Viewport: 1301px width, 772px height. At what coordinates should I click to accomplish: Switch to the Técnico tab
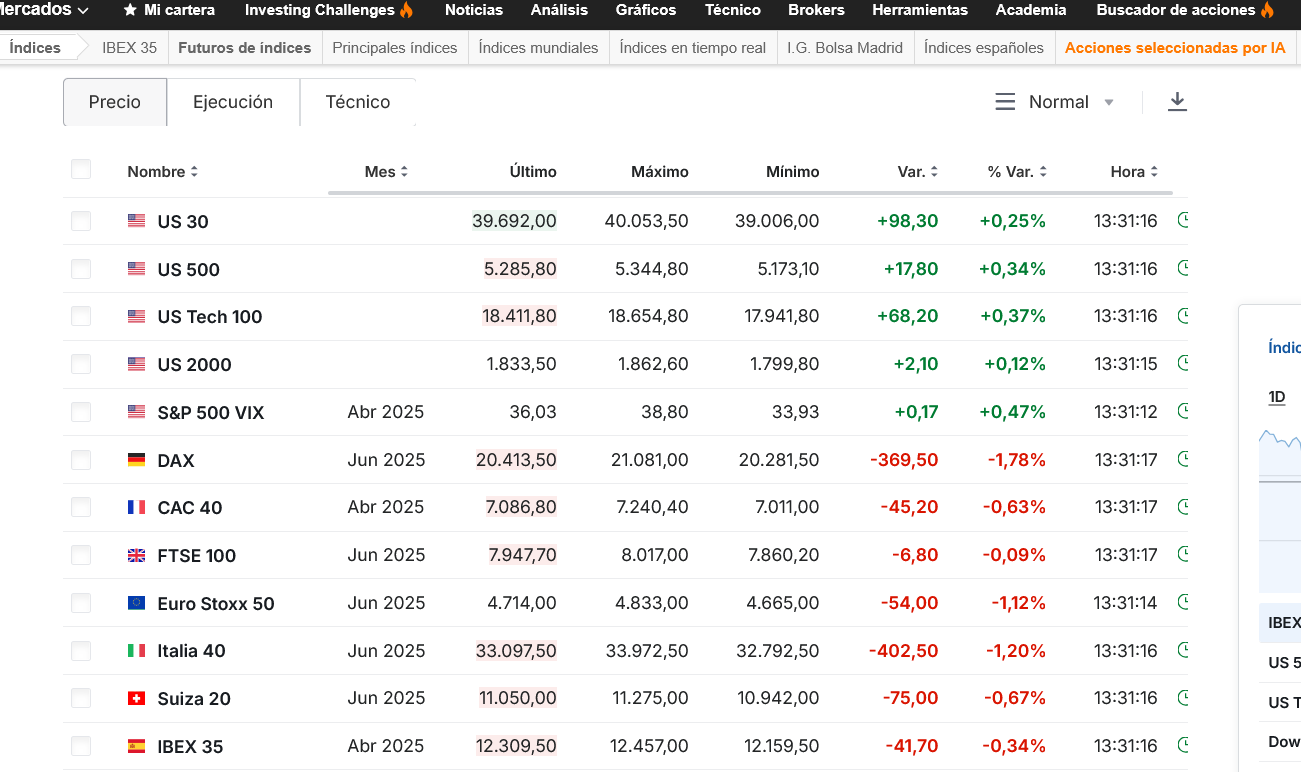pos(357,102)
